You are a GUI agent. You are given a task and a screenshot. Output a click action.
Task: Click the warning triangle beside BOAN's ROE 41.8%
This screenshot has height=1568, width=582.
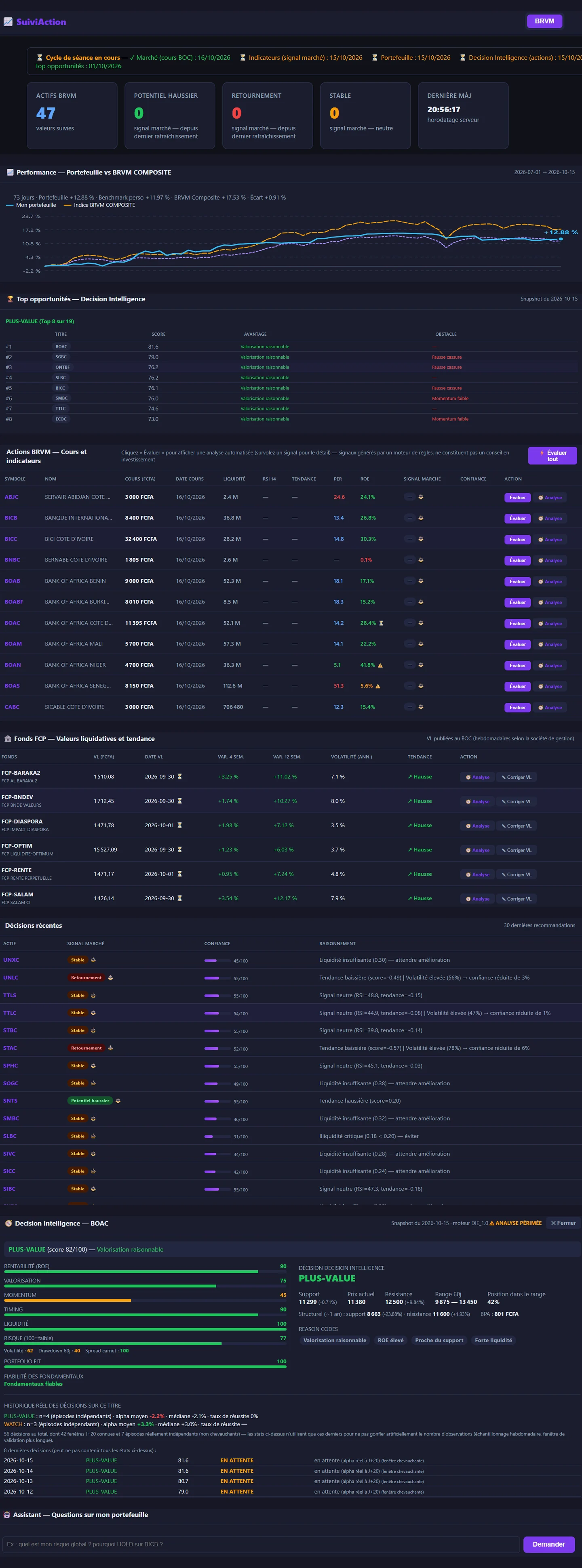380,665
